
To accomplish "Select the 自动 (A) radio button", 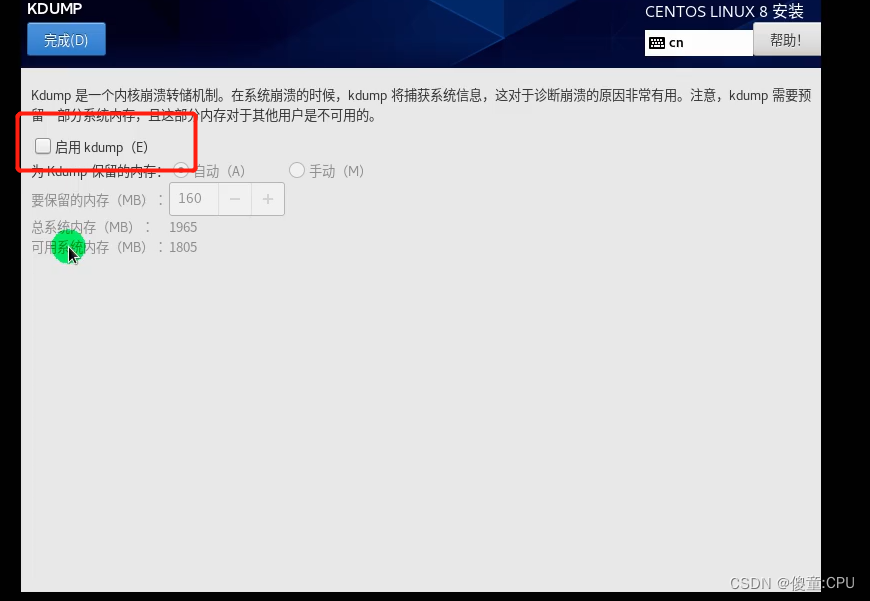I will pyautogui.click(x=180, y=170).
